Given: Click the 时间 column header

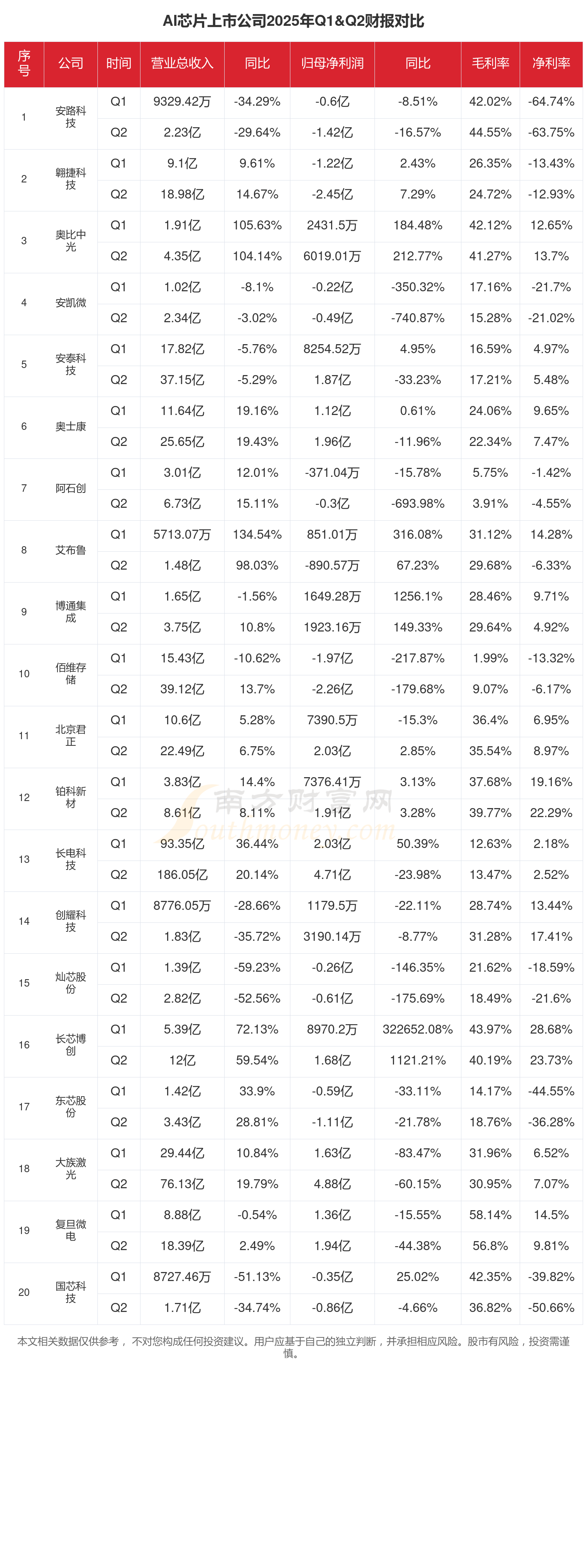Looking at the screenshot, I should (119, 63).
